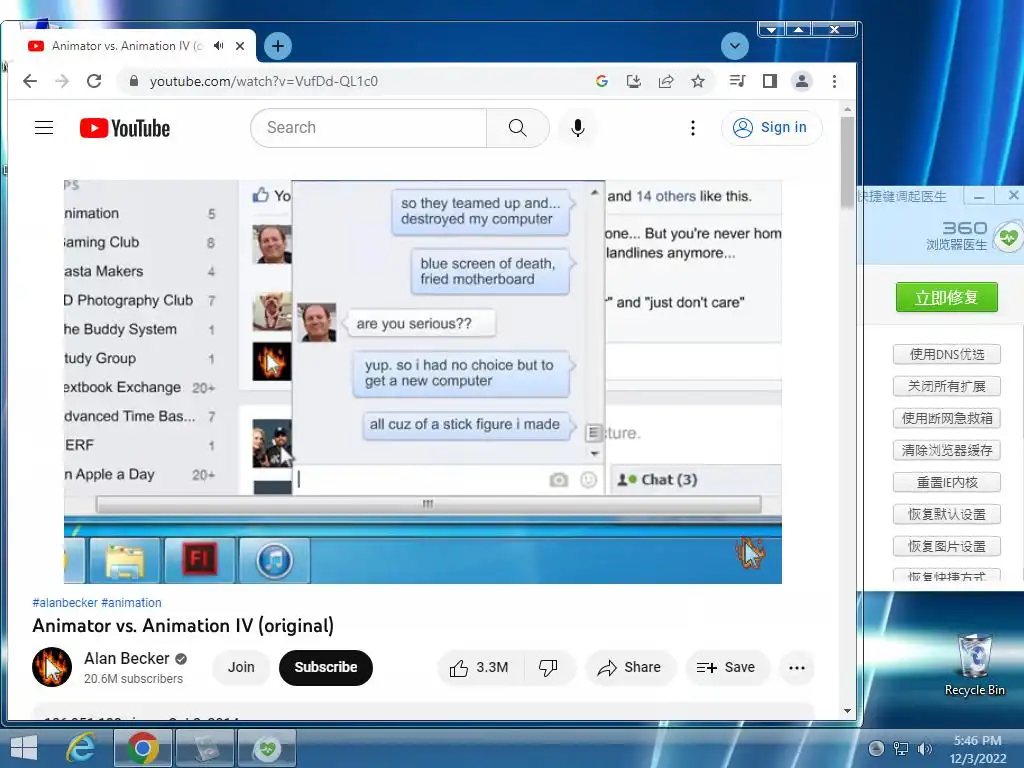Click 关闭所有扩展 in 360 panel
The height and width of the screenshot is (768, 1024).
[946, 386]
